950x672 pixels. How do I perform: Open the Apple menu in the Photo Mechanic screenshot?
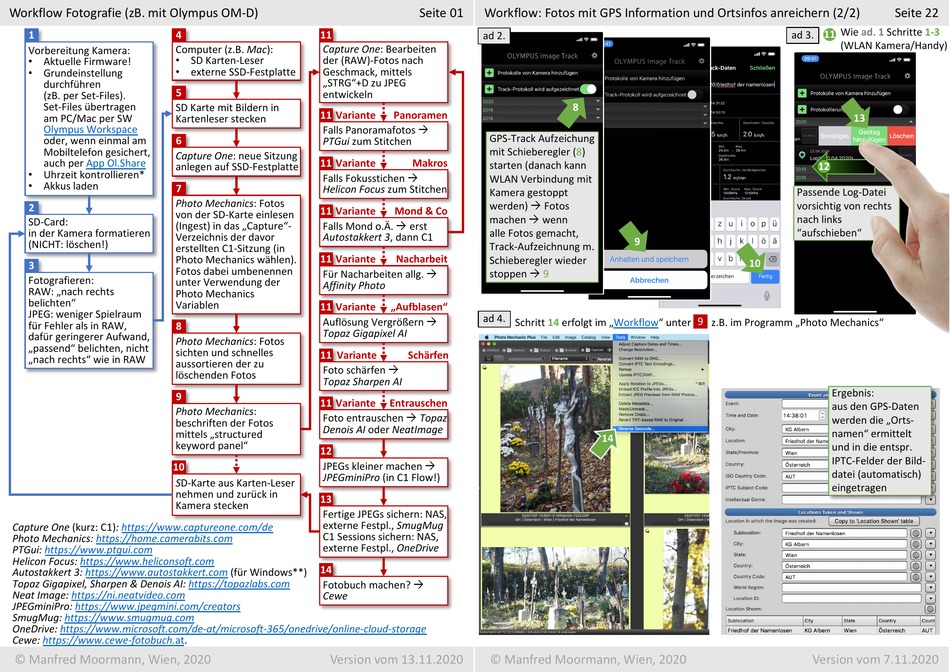pos(486,337)
